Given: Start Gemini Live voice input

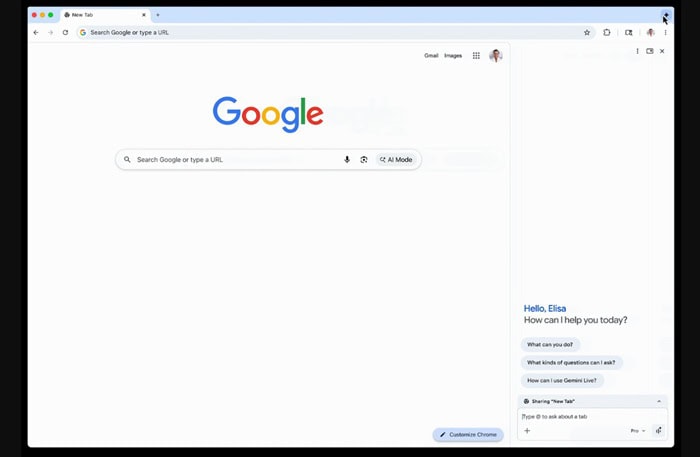Looking at the screenshot, I should (x=658, y=431).
